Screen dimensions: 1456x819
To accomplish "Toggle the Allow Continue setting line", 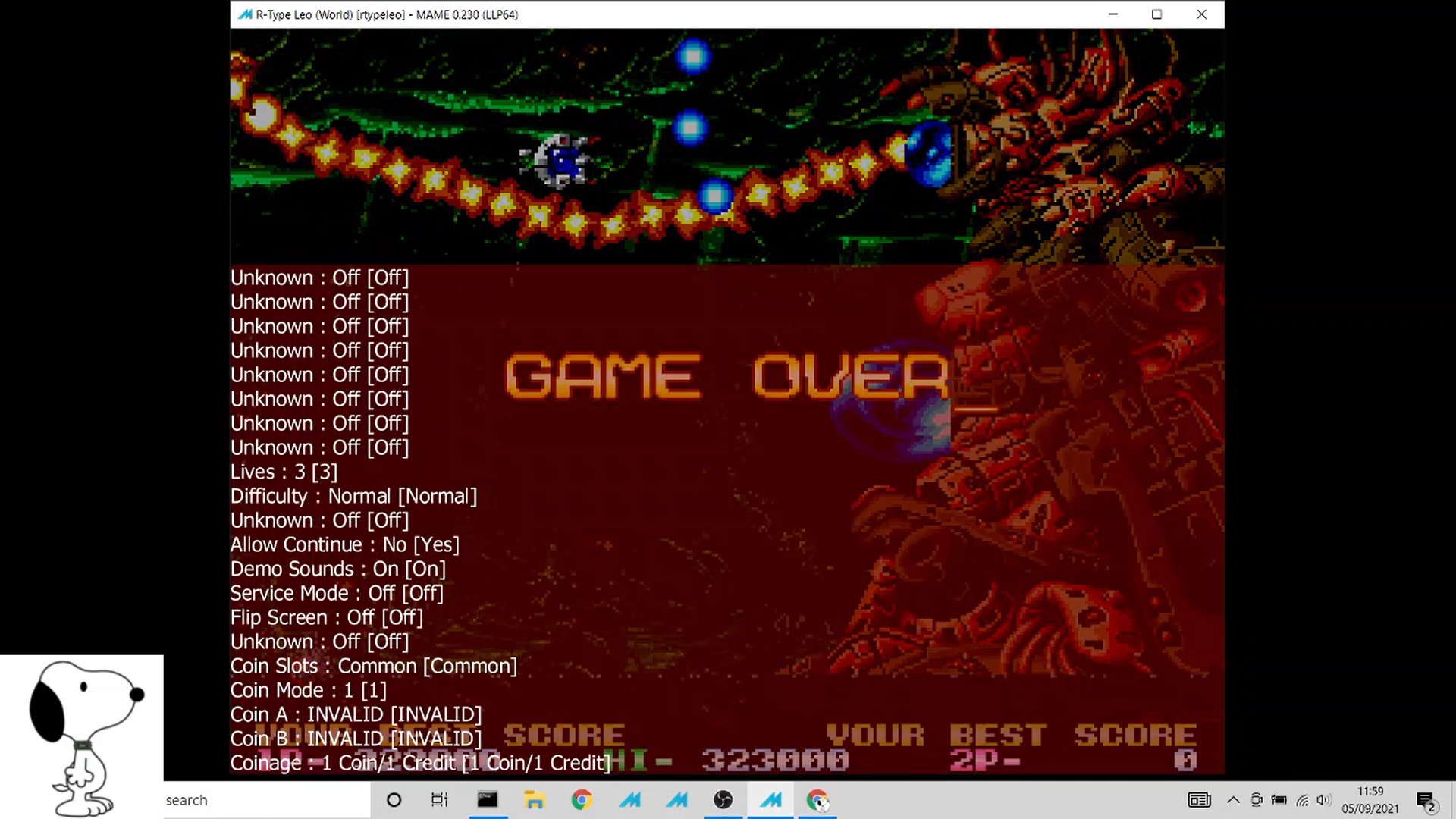I will coord(344,544).
